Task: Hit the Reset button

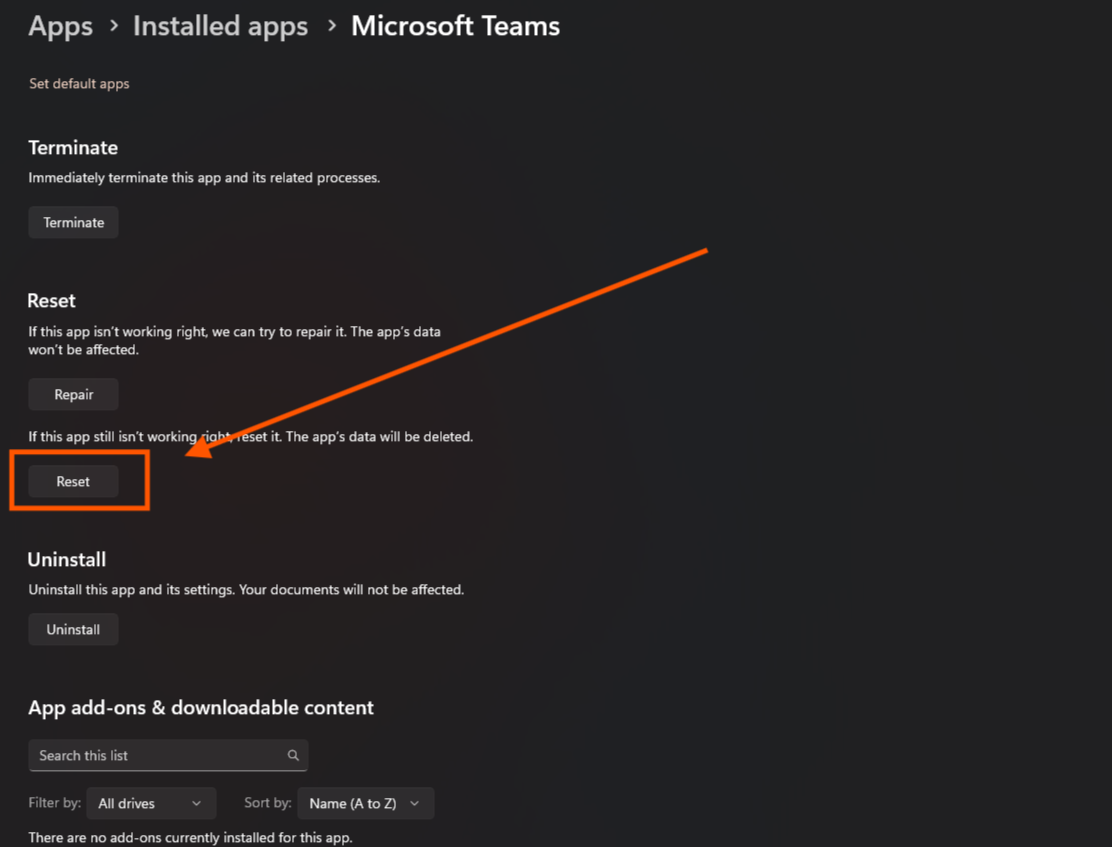Action: pyautogui.click(x=73, y=482)
